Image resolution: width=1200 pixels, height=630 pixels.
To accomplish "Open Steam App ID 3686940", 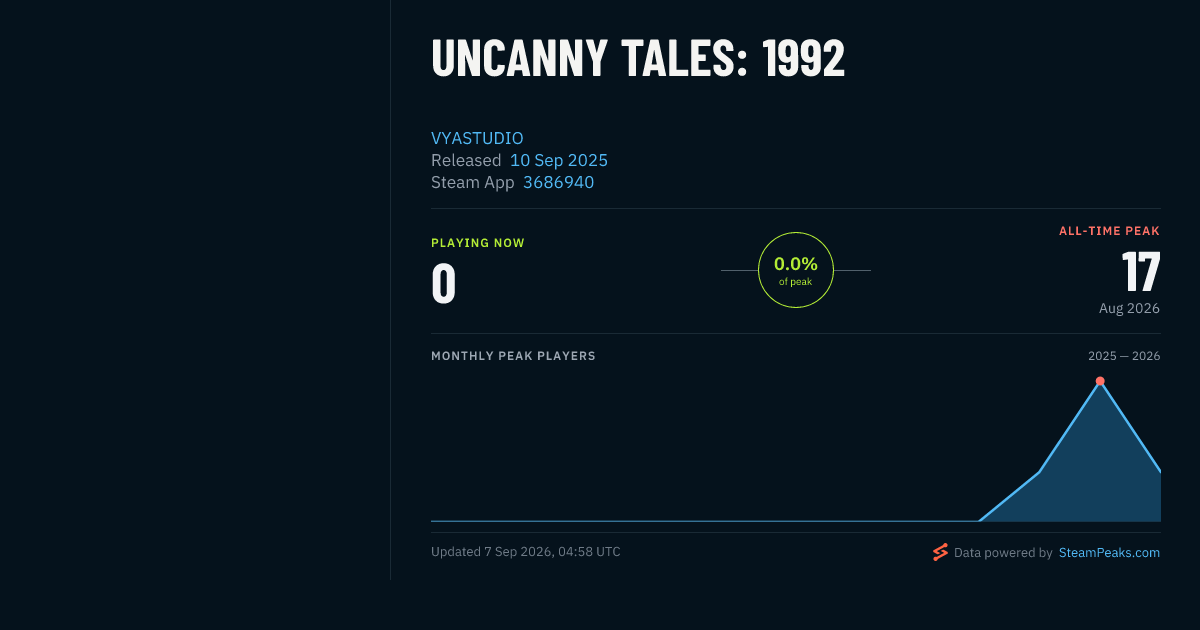I will (x=558, y=182).
